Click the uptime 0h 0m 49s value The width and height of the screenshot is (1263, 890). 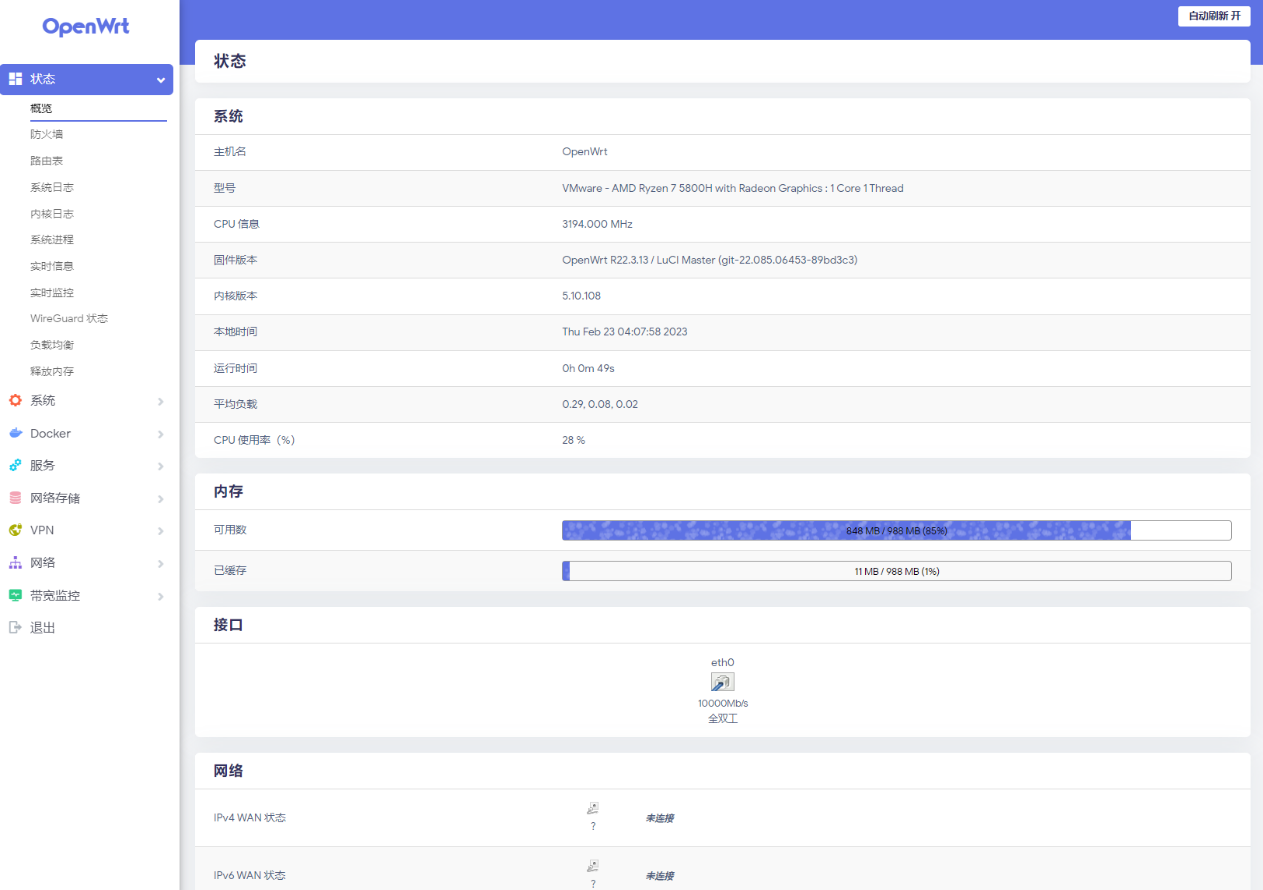(x=588, y=368)
